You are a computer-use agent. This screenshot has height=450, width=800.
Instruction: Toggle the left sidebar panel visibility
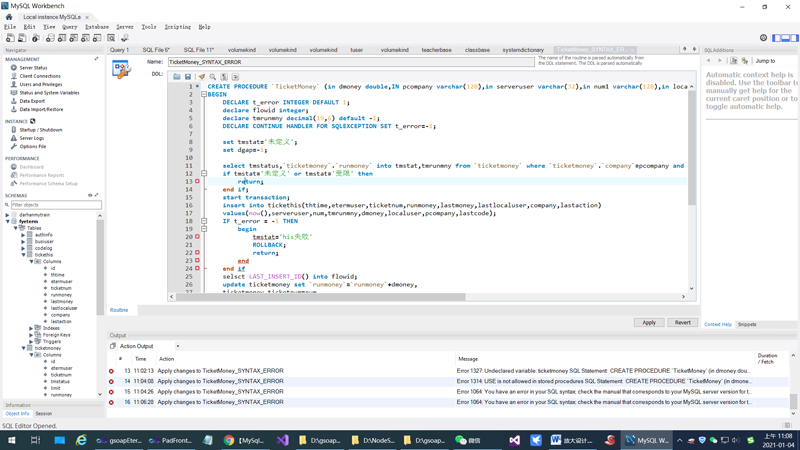(777, 38)
